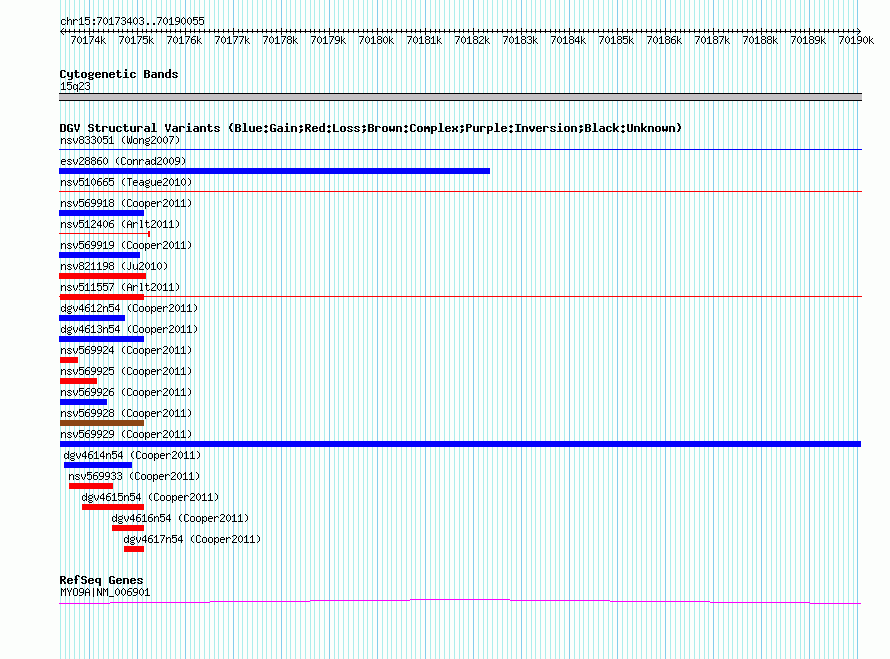Click the nsv510665 (Teague2010) label
The width and height of the screenshot is (890, 659).
[x=126, y=182]
